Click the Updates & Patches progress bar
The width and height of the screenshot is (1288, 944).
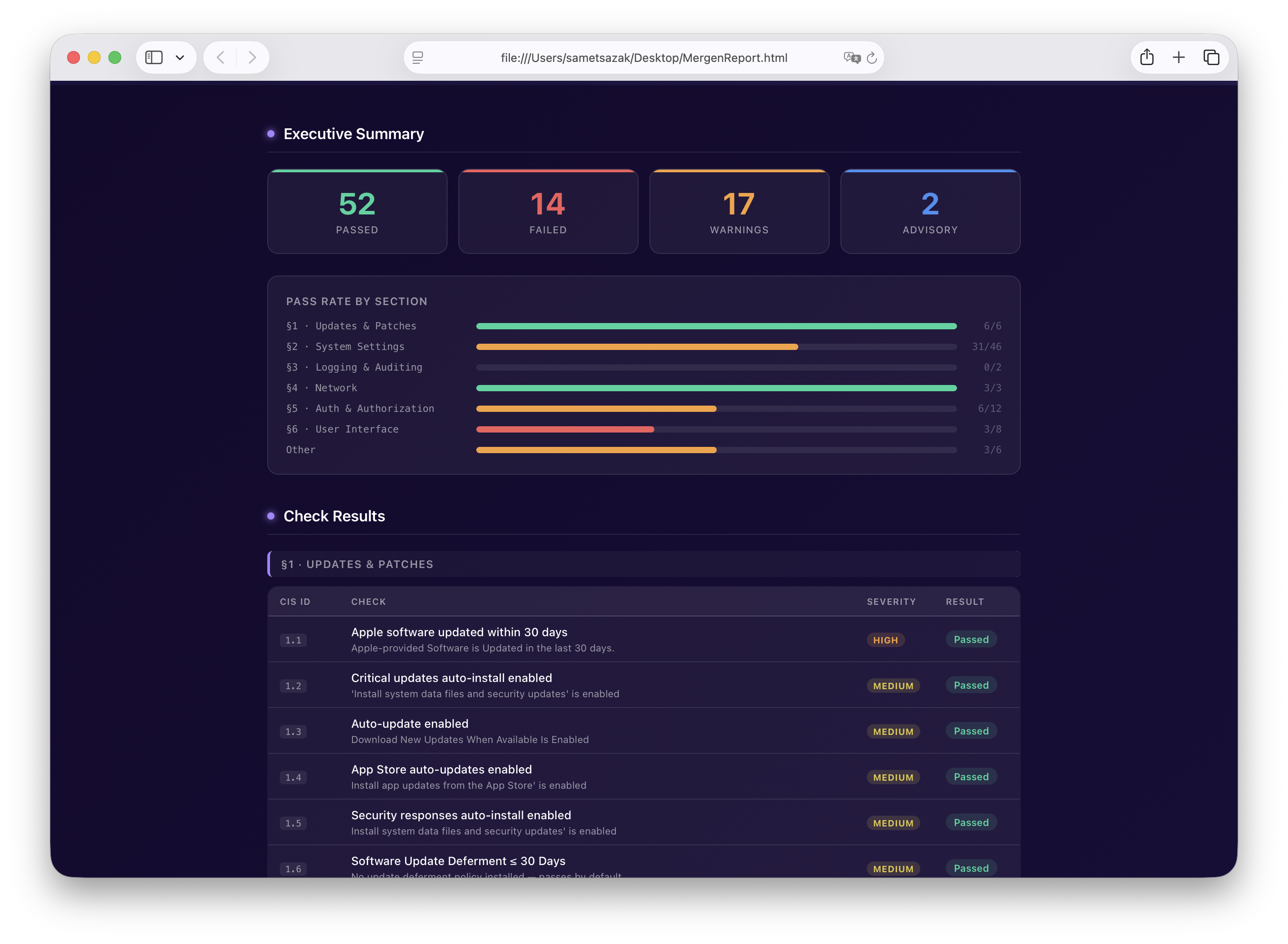pyautogui.click(x=716, y=326)
